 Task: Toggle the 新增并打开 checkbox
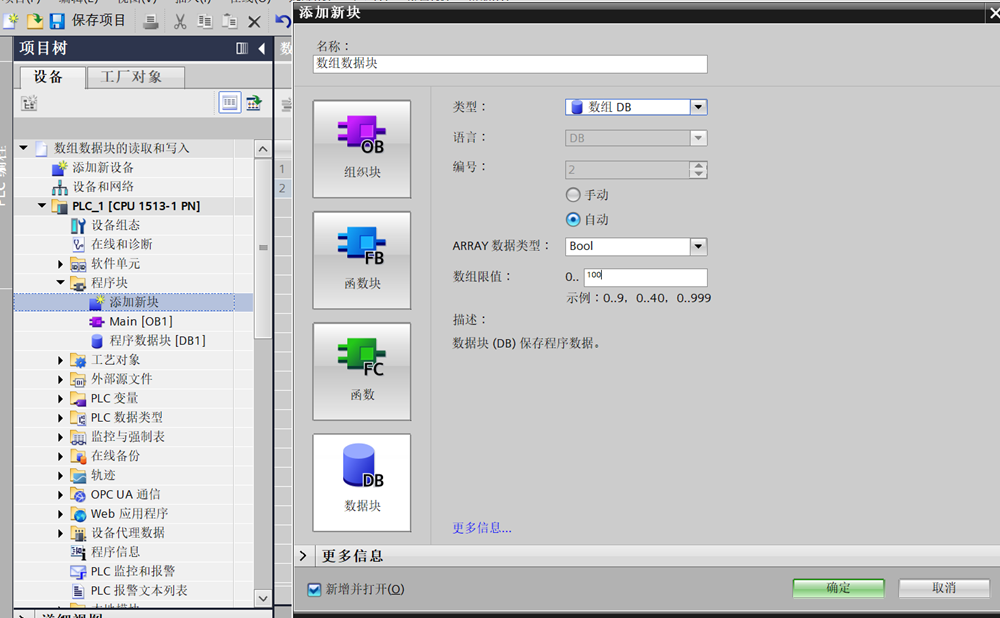pyautogui.click(x=314, y=589)
